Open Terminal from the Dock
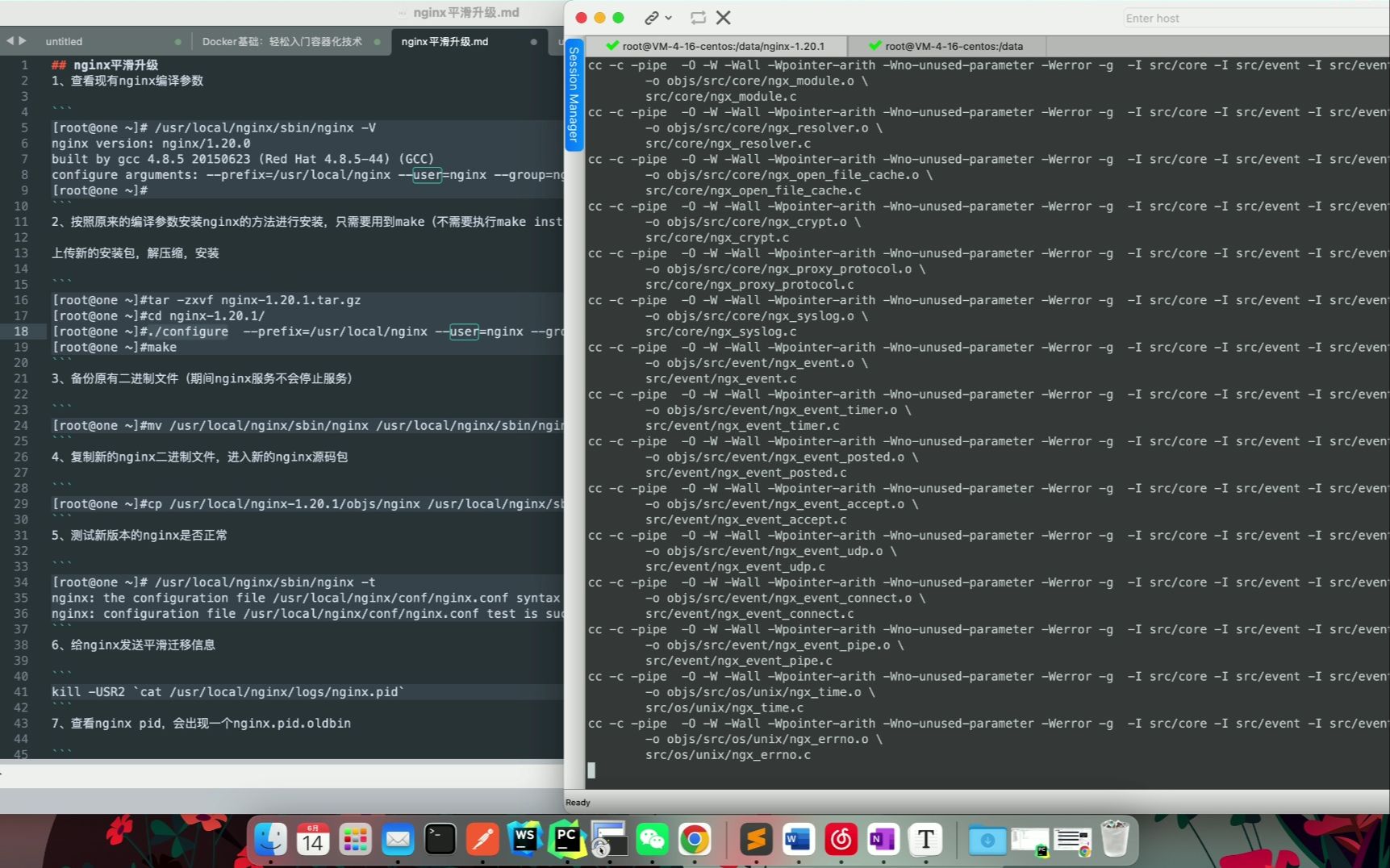Viewport: 1390px width, 868px height. pos(440,840)
